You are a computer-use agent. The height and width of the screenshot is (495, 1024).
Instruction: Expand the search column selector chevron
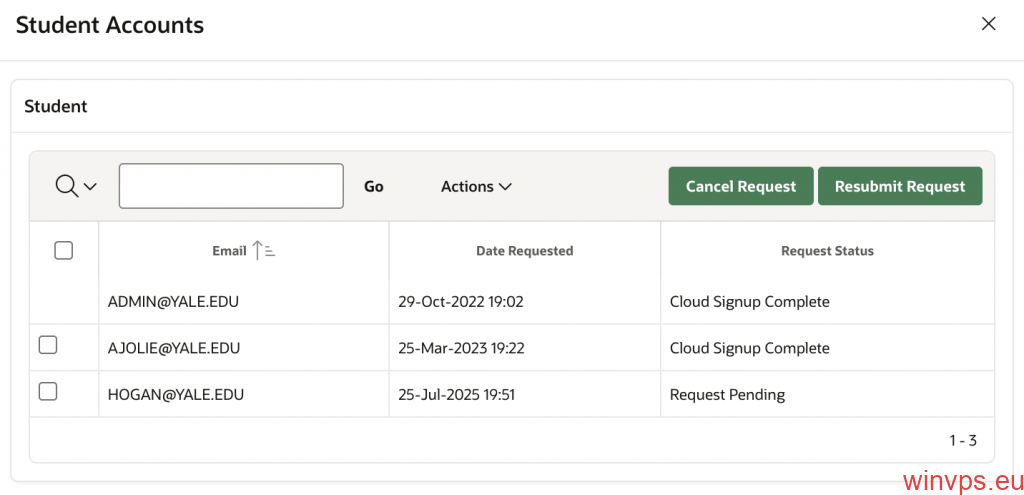pos(90,187)
